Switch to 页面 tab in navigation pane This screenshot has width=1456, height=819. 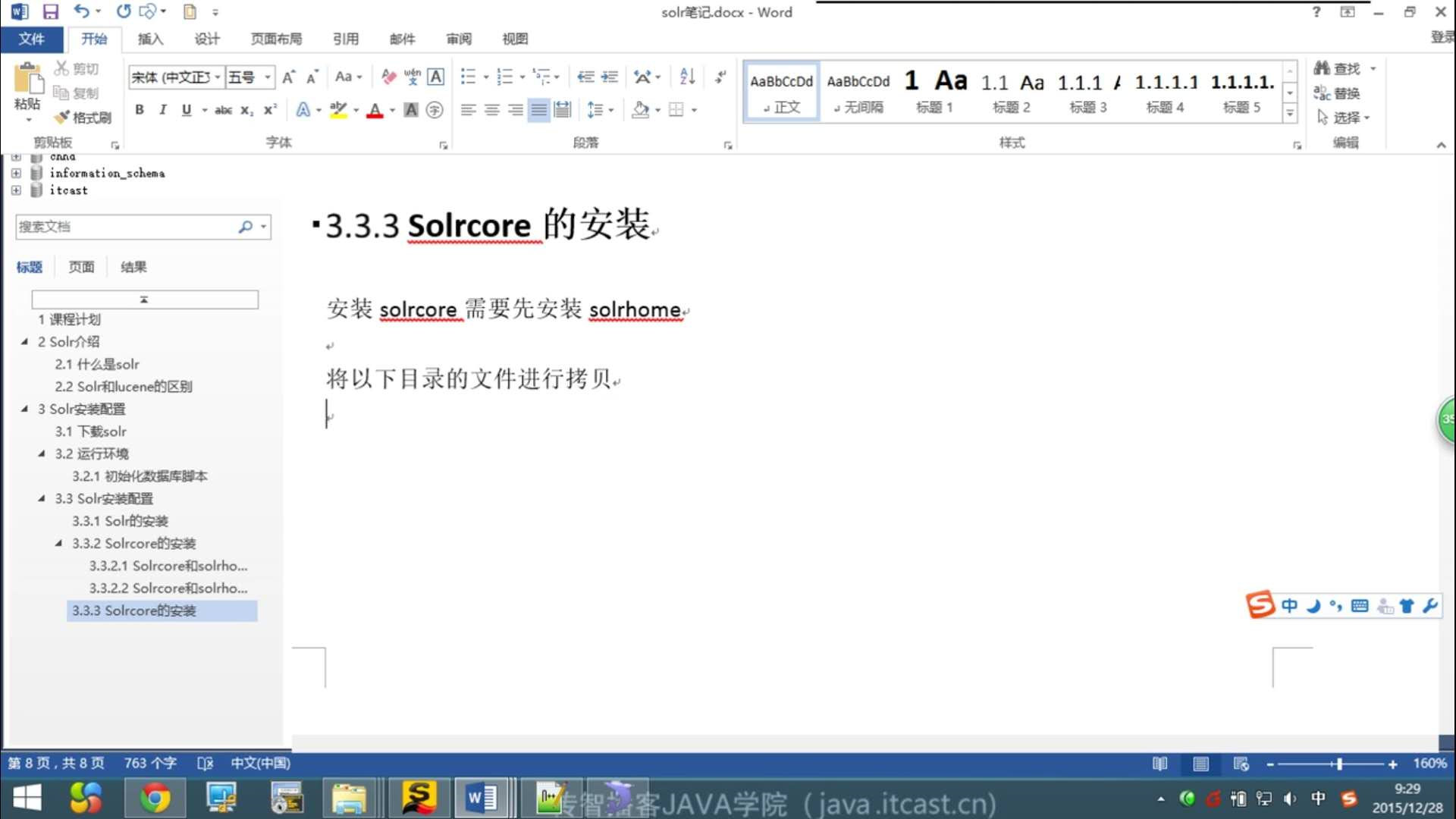click(x=81, y=267)
